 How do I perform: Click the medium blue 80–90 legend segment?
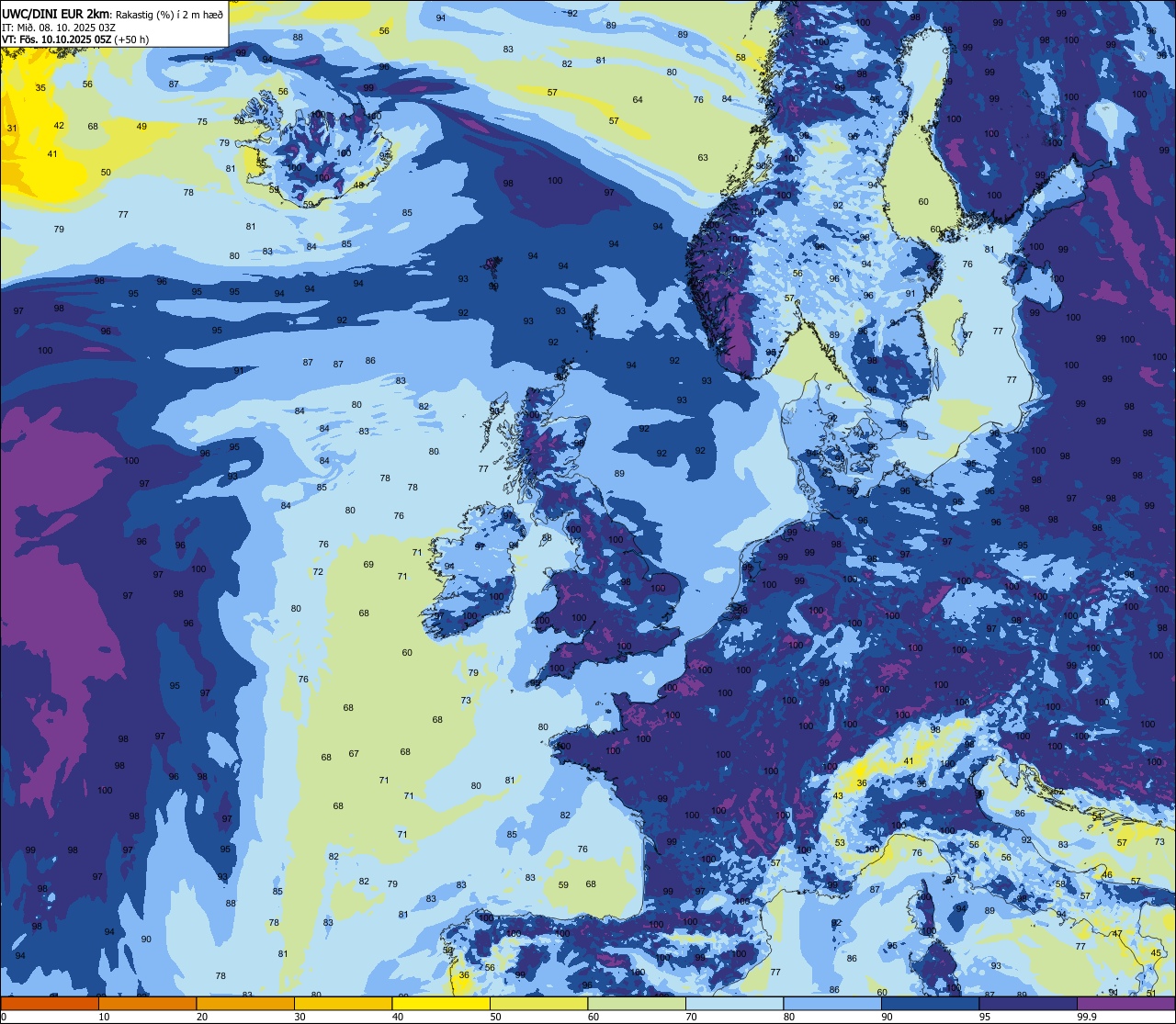click(832, 1003)
